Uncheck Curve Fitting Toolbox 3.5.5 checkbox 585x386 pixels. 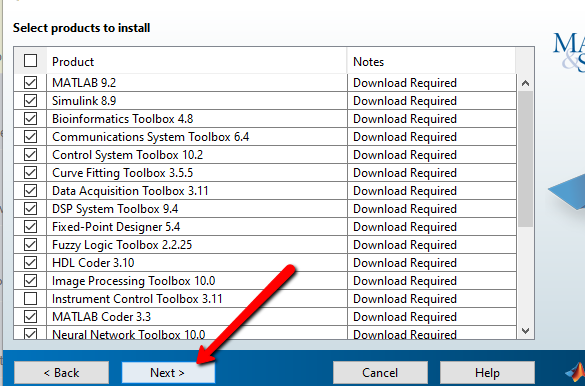(x=30, y=173)
